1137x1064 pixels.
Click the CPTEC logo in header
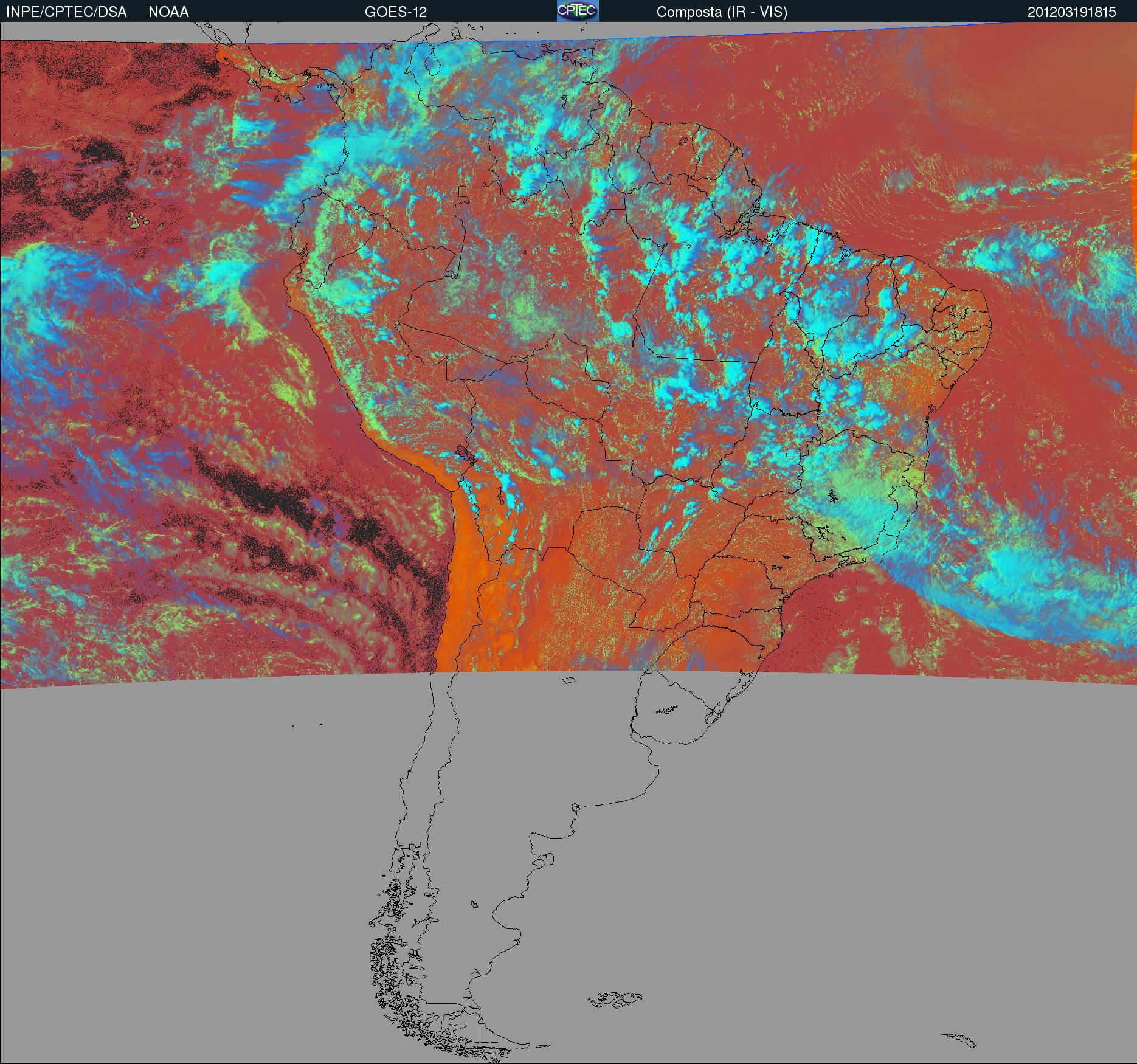tap(578, 11)
